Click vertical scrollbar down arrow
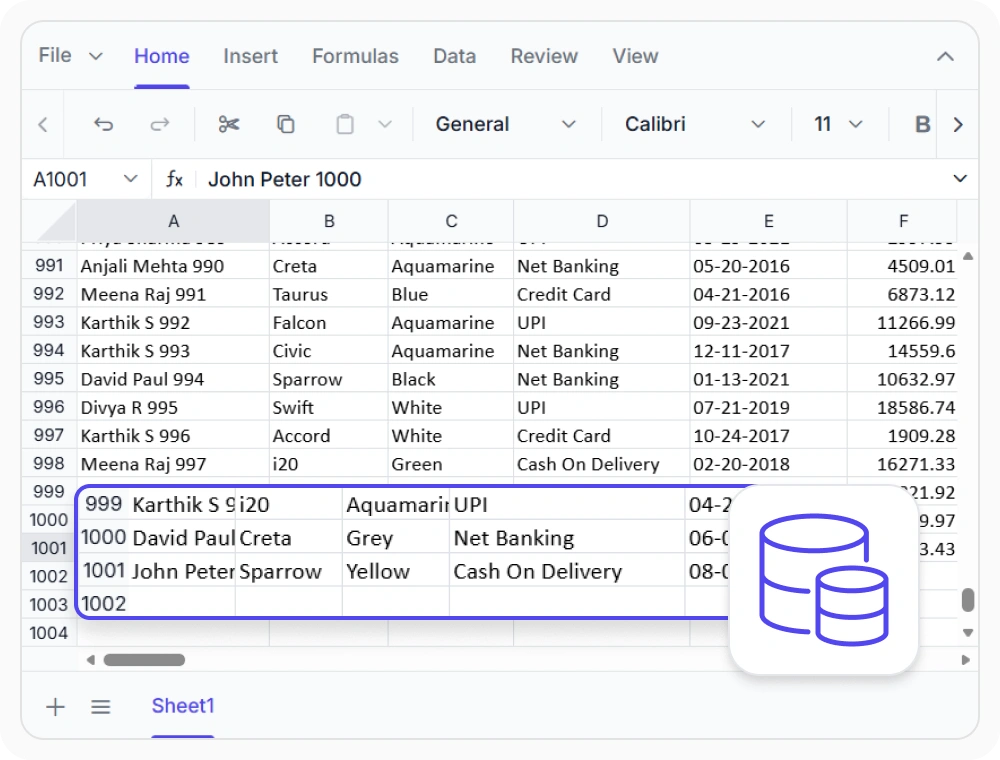 [x=967, y=632]
